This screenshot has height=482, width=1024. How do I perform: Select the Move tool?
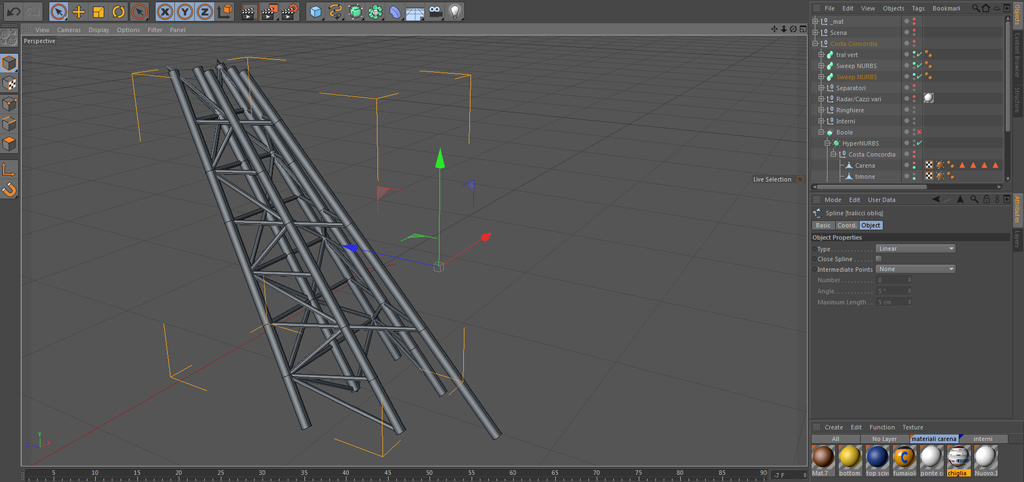[x=78, y=11]
